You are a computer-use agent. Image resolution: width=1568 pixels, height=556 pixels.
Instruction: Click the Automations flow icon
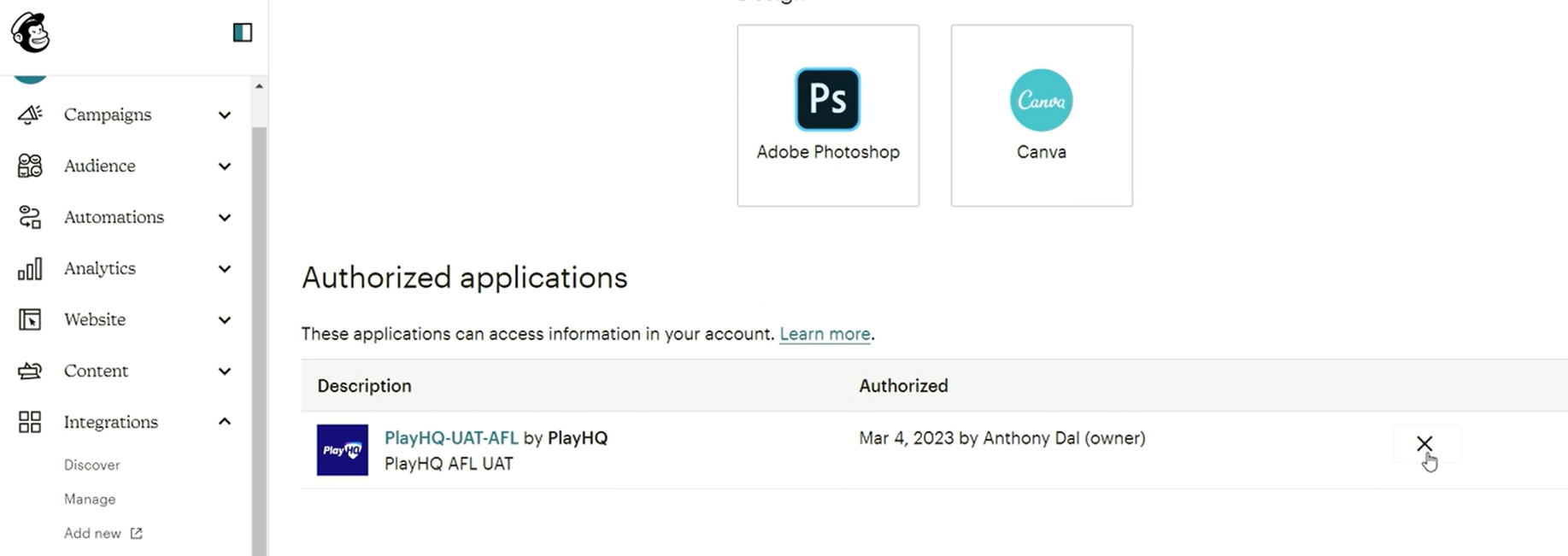(30, 217)
